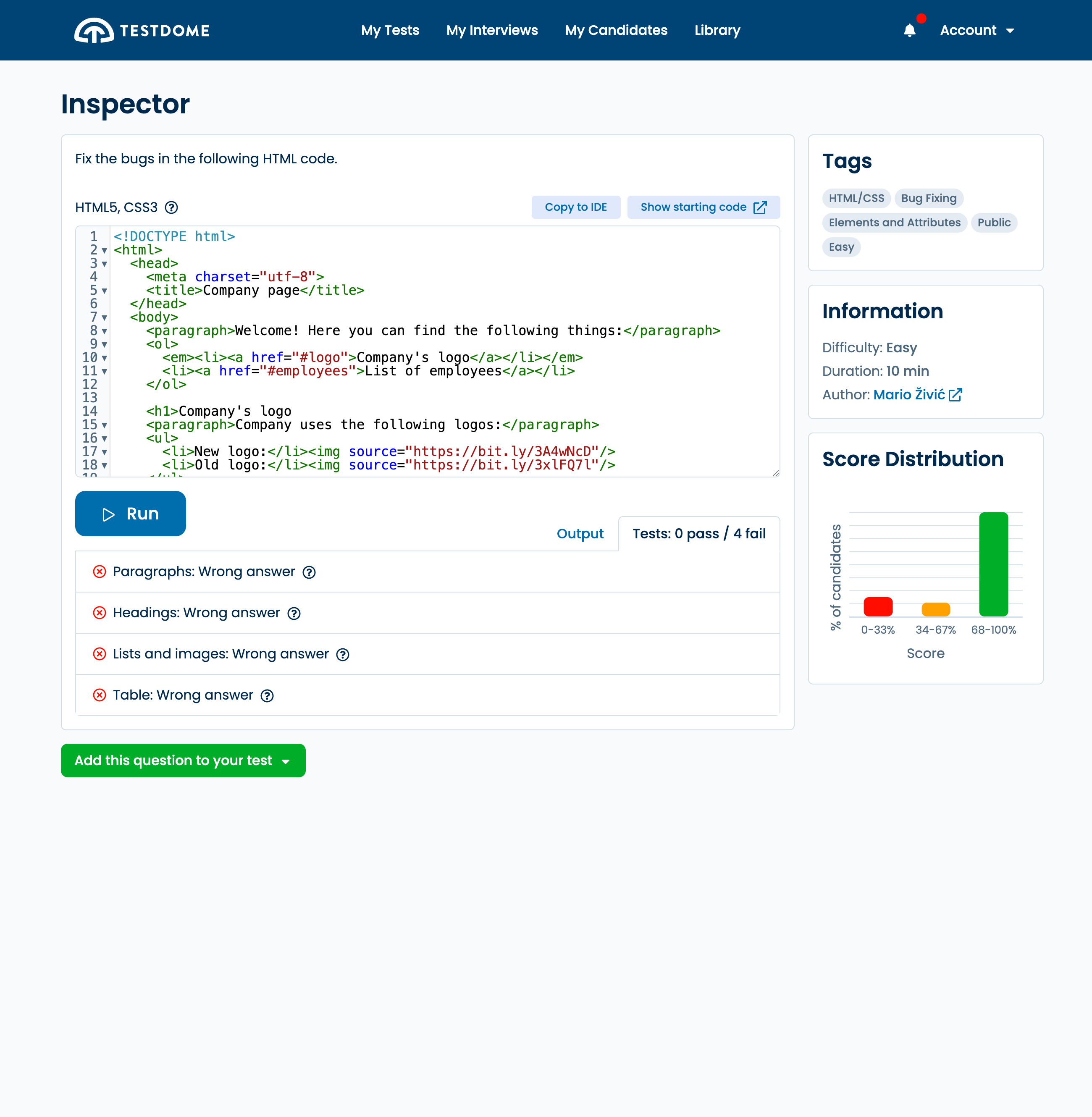Click help icon beside Headings result
The width and height of the screenshot is (1092, 1117).
pyautogui.click(x=294, y=614)
